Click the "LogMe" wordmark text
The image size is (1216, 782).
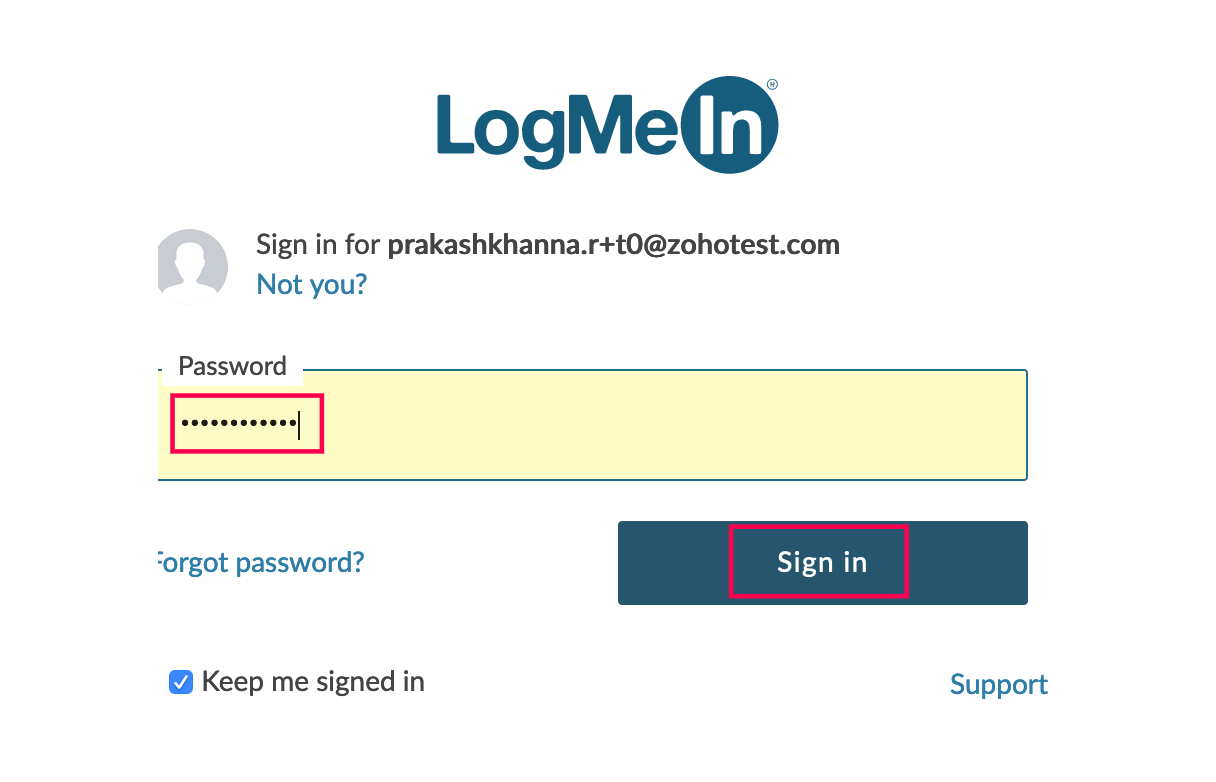tap(553, 130)
